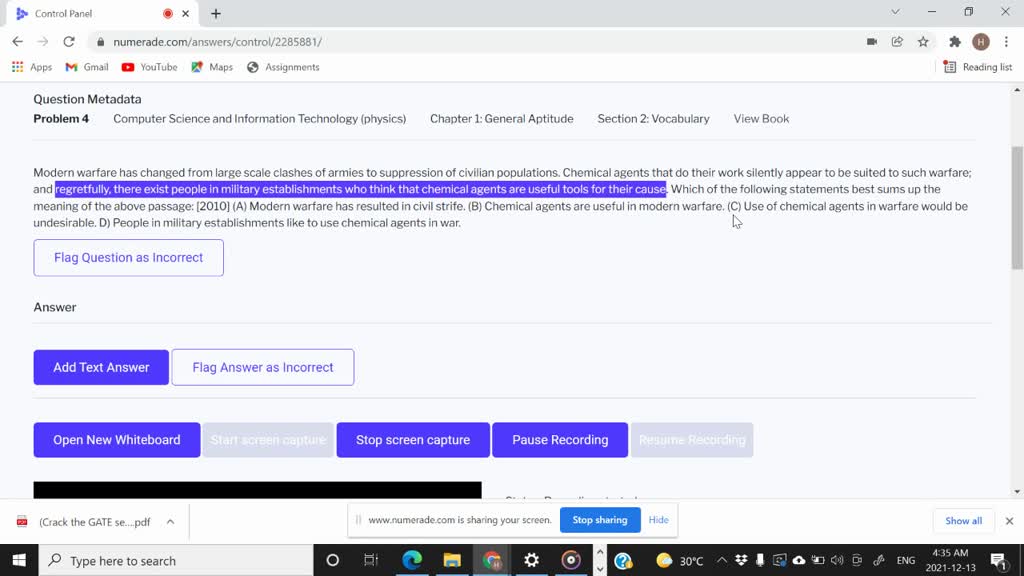This screenshot has width=1024, height=576.
Task: Bookmark this page with the star icon
Action: 923,42
